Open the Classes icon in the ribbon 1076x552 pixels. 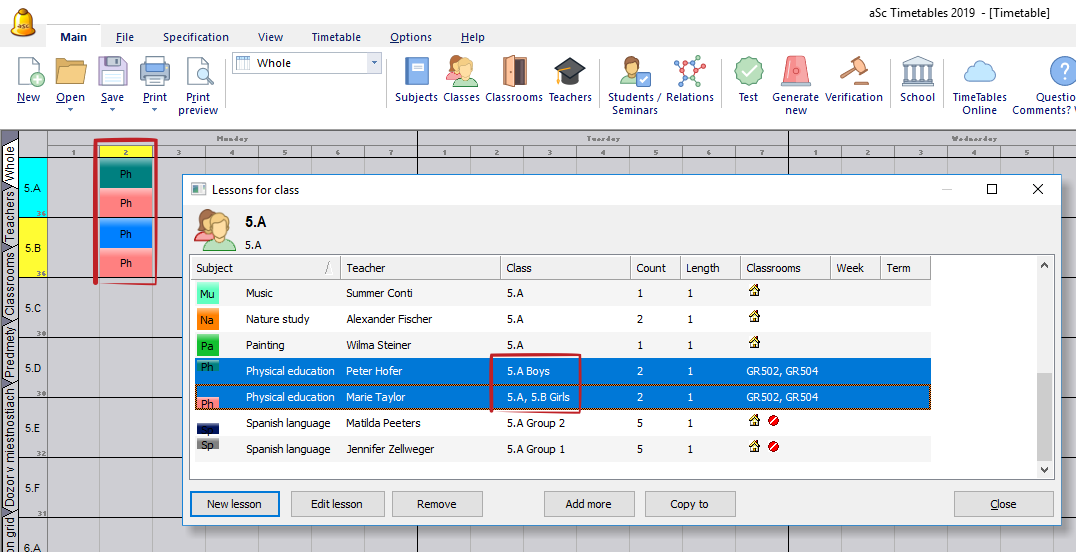pos(461,73)
